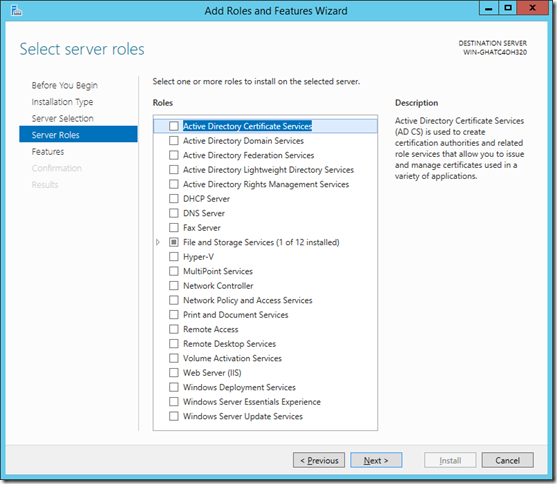Check the DHCP Server checkbox

click(174, 199)
